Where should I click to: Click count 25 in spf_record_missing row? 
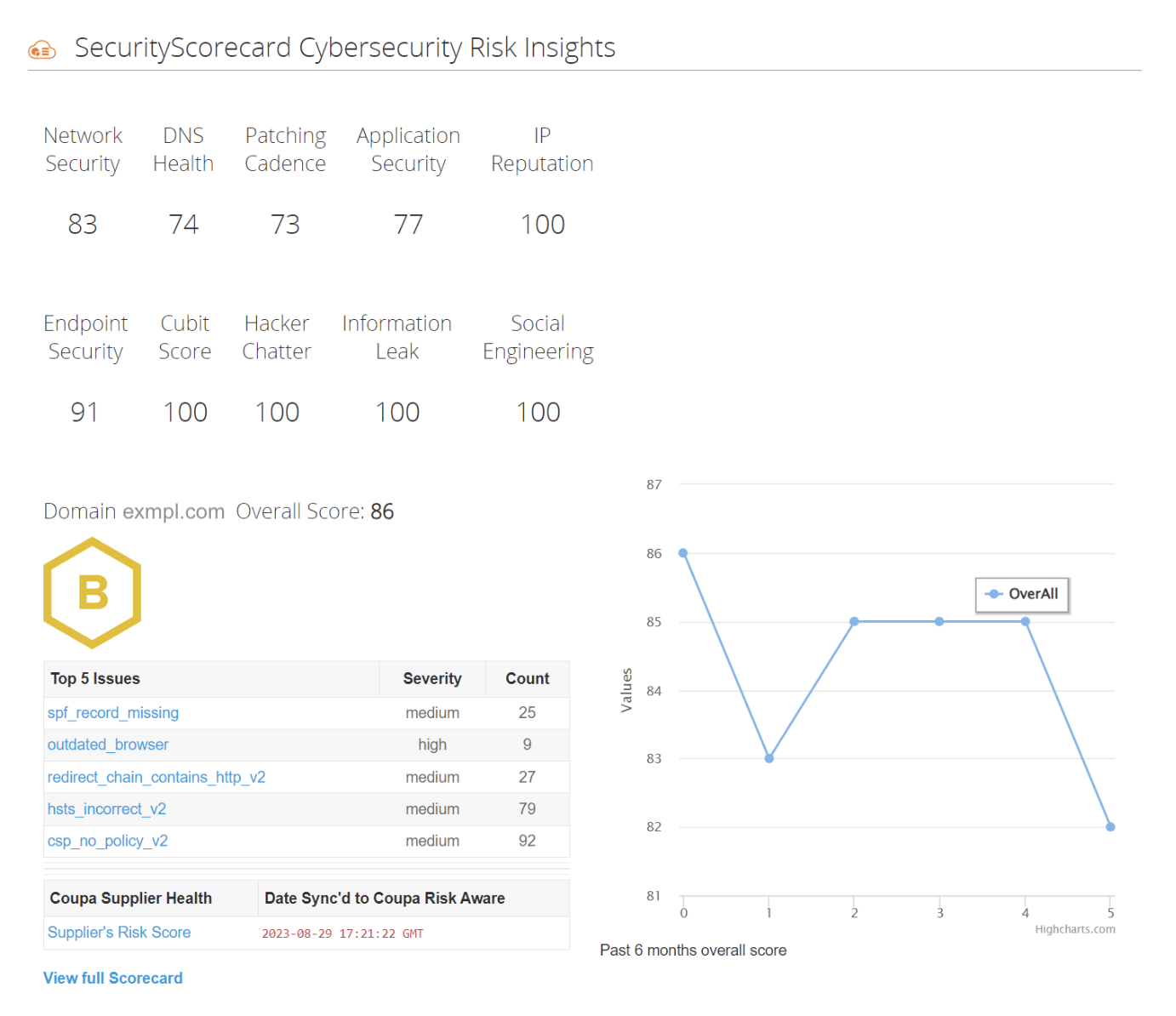click(x=528, y=712)
